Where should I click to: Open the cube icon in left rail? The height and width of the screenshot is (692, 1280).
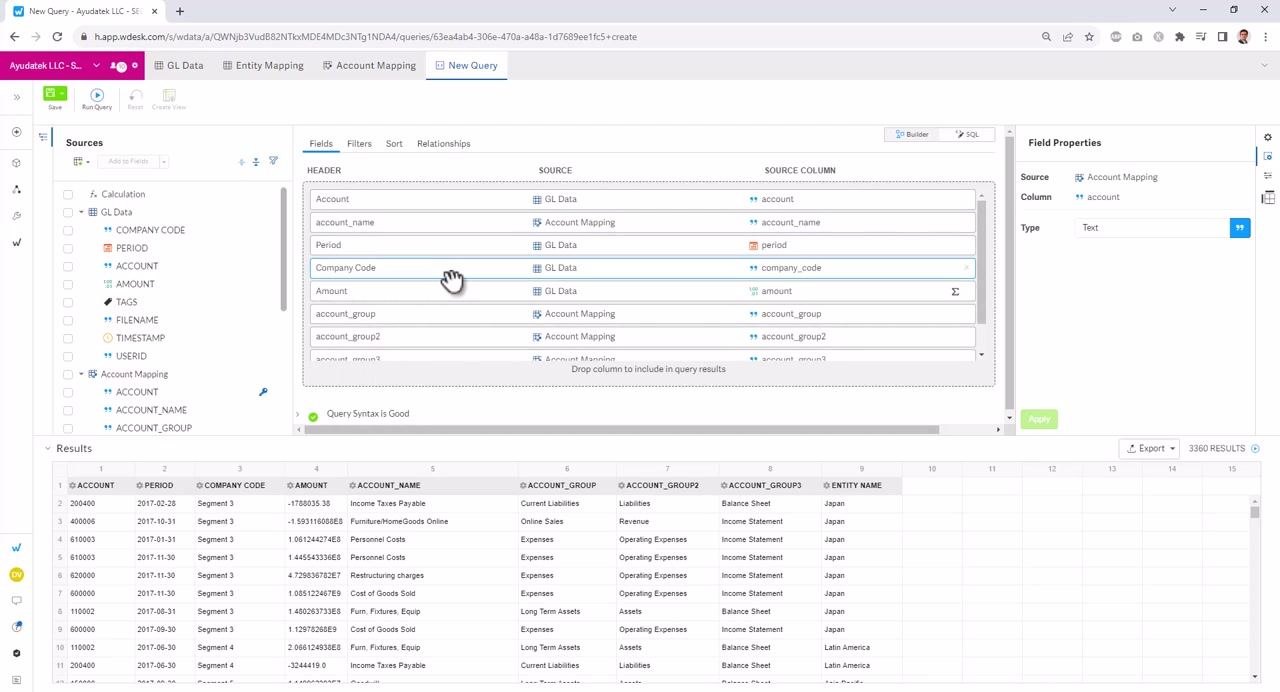[x=16, y=162]
